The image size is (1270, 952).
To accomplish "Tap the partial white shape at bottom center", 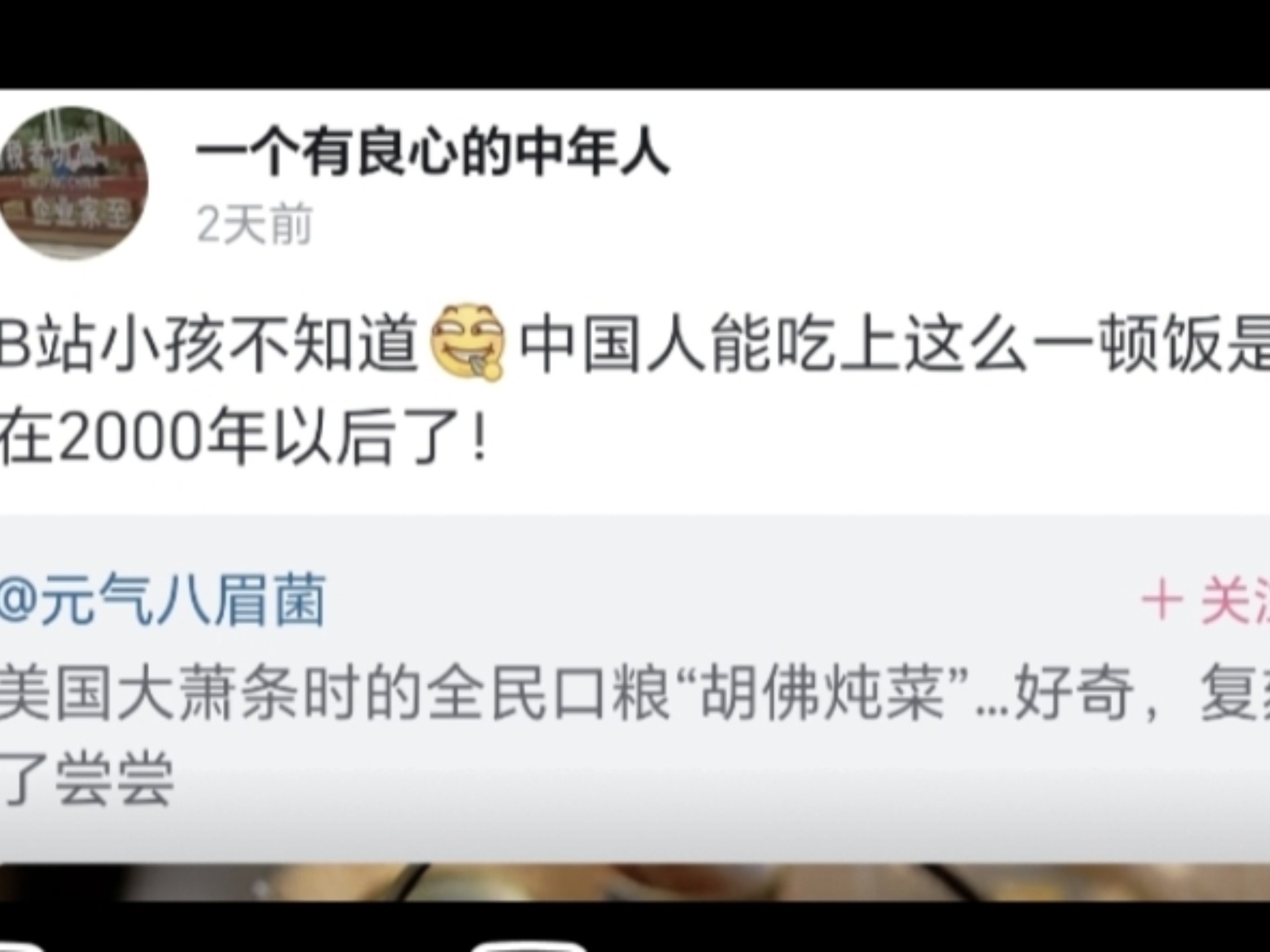I will [529, 946].
